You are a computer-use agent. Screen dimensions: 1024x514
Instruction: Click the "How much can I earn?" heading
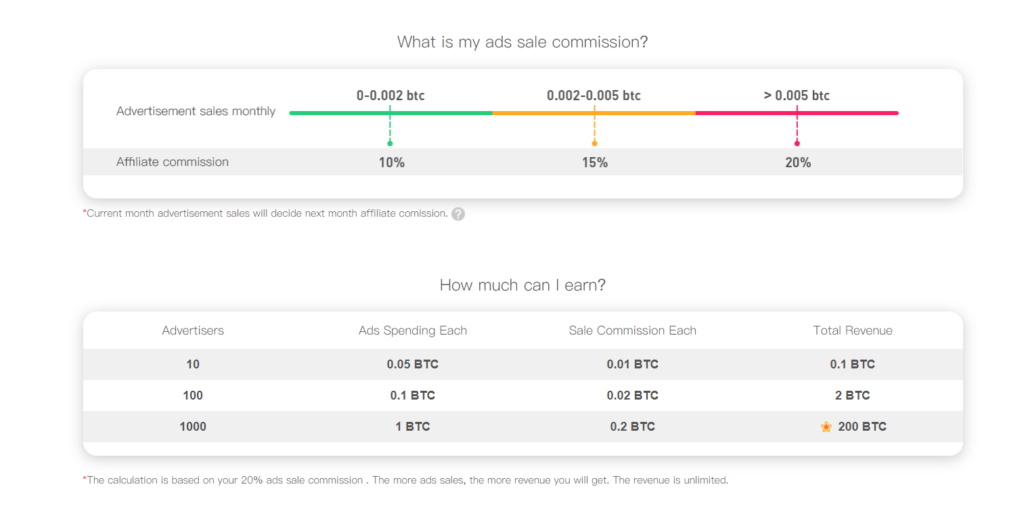coord(522,285)
